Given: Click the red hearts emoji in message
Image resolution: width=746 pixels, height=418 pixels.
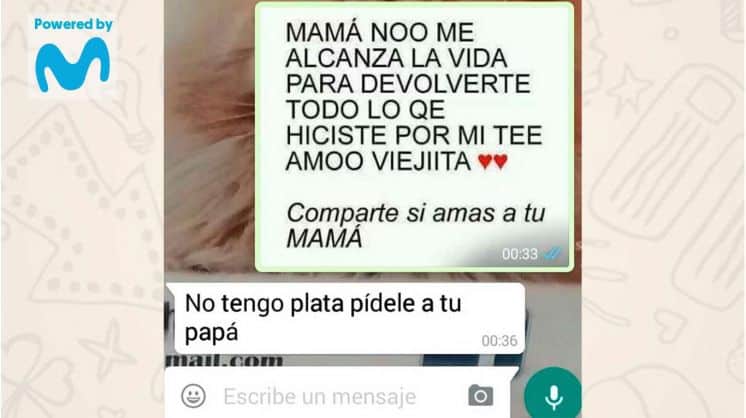Looking at the screenshot, I should click(493, 162).
